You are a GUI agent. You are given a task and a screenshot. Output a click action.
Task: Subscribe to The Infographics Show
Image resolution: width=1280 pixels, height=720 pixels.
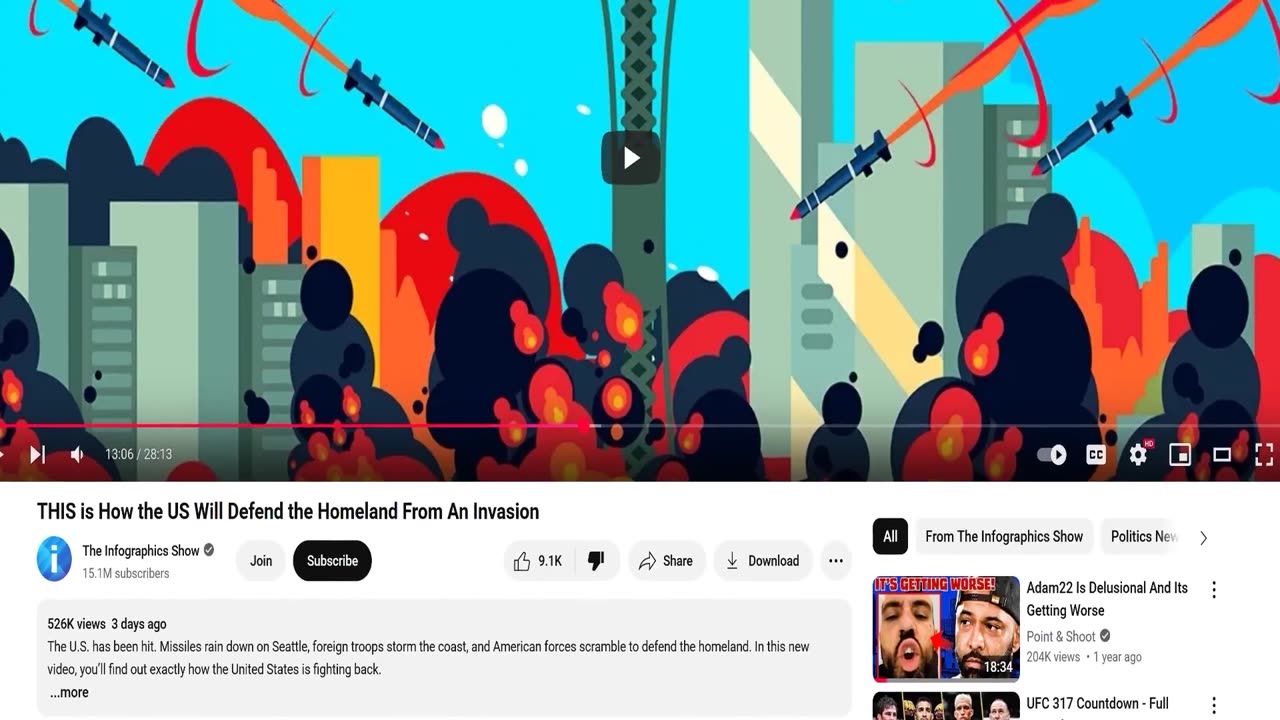tap(332, 561)
